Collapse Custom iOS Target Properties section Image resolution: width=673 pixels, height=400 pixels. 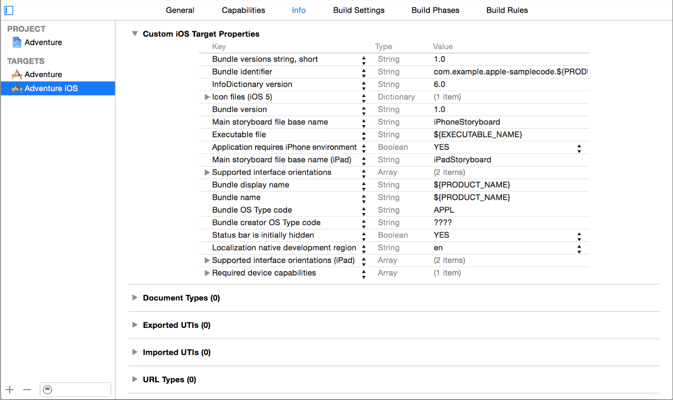[x=135, y=33]
